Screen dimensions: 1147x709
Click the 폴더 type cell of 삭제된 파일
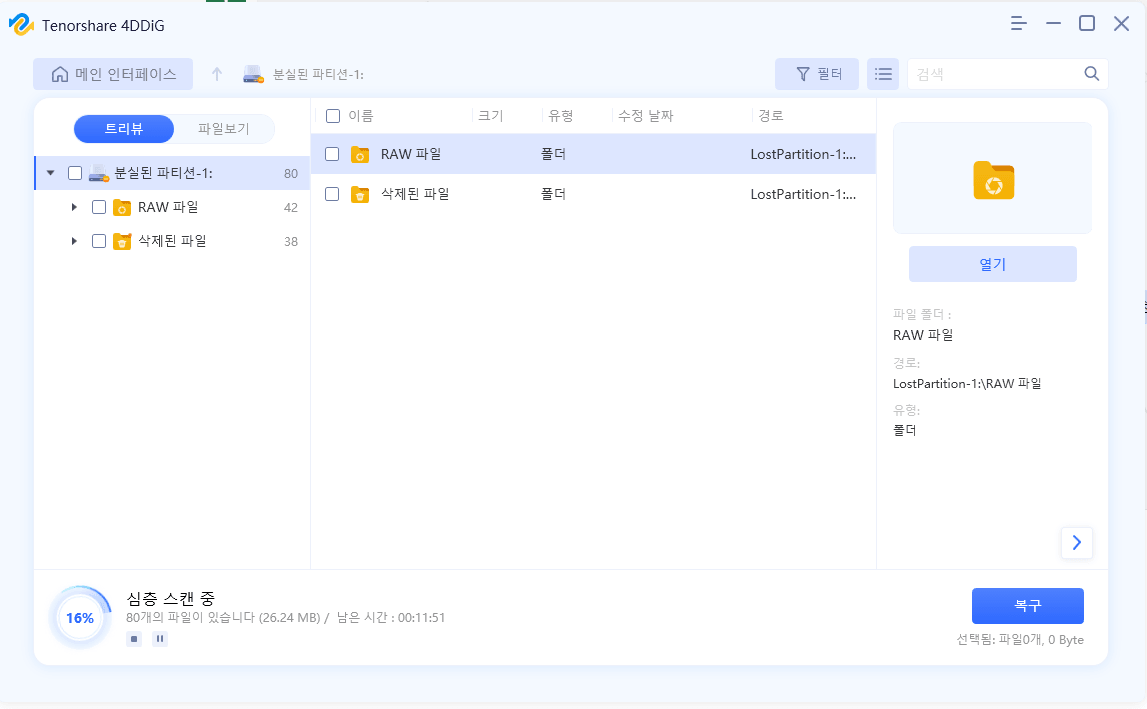(553, 194)
